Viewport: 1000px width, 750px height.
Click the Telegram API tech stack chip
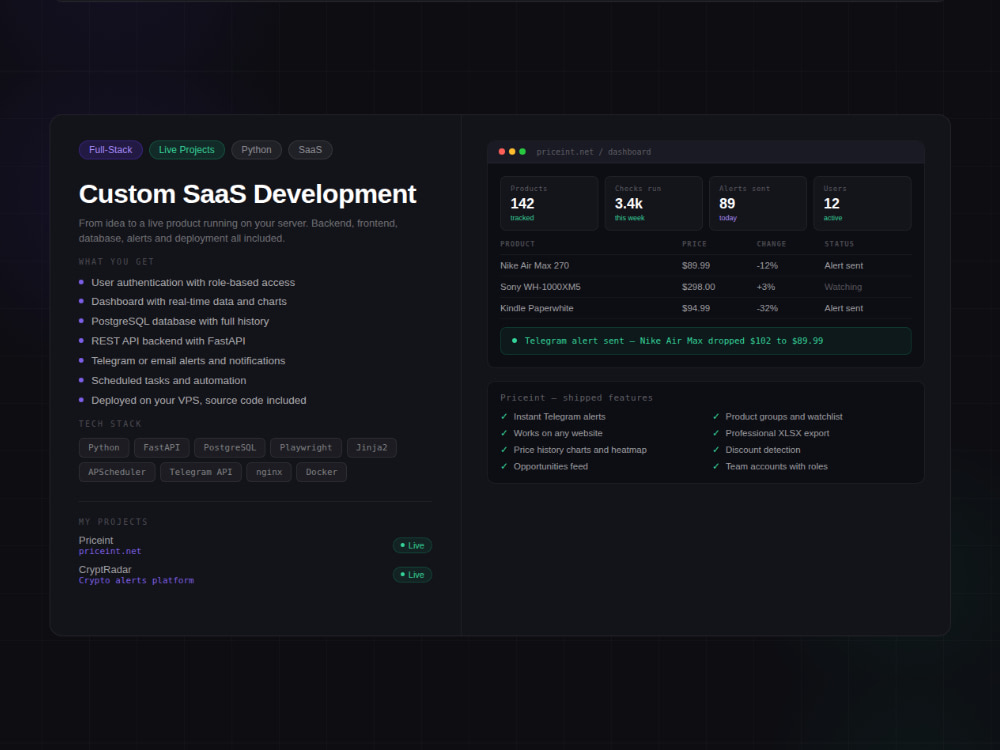tap(201, 472)
